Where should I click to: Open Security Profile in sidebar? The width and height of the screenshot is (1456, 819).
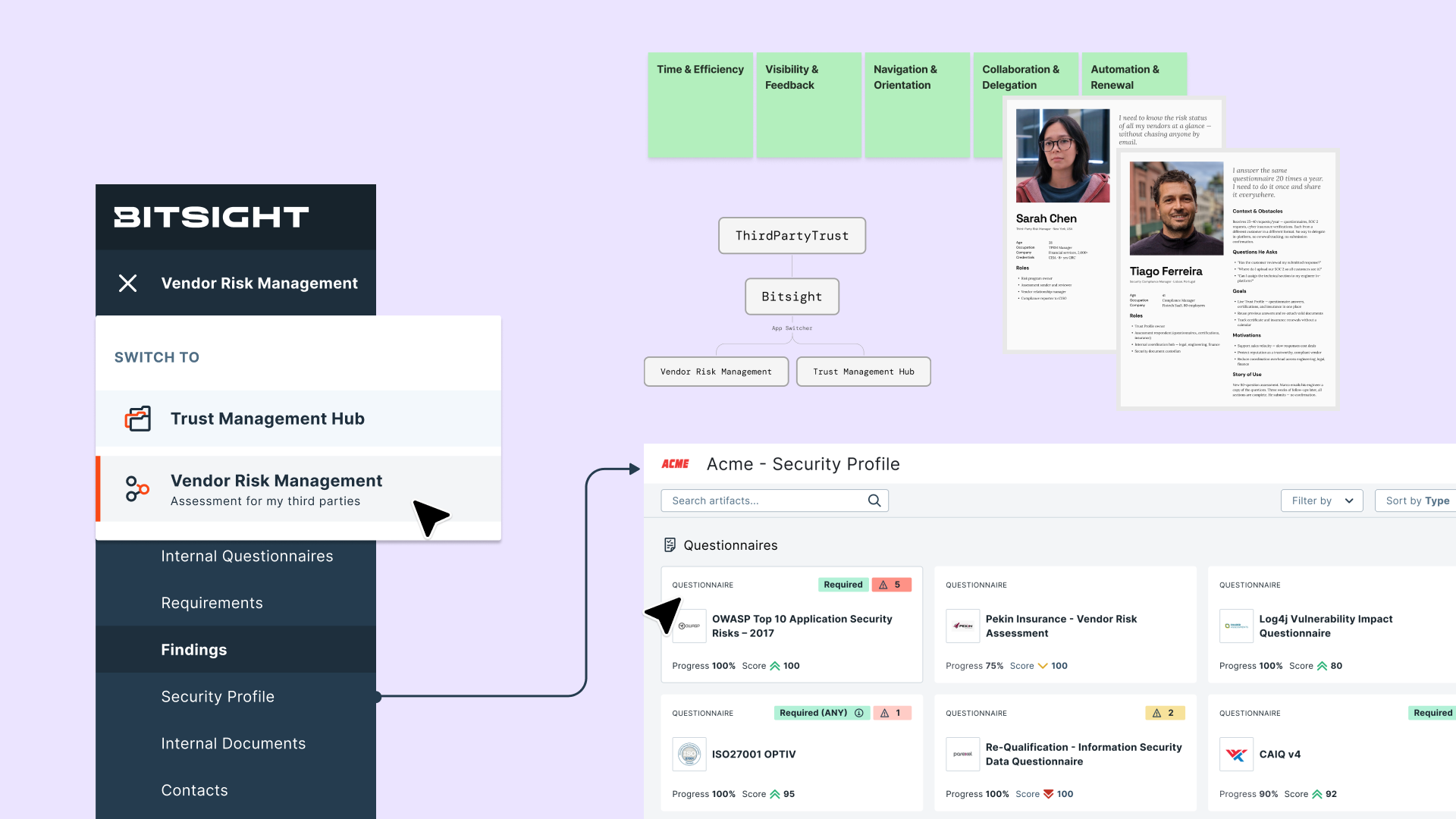point(218,697)
